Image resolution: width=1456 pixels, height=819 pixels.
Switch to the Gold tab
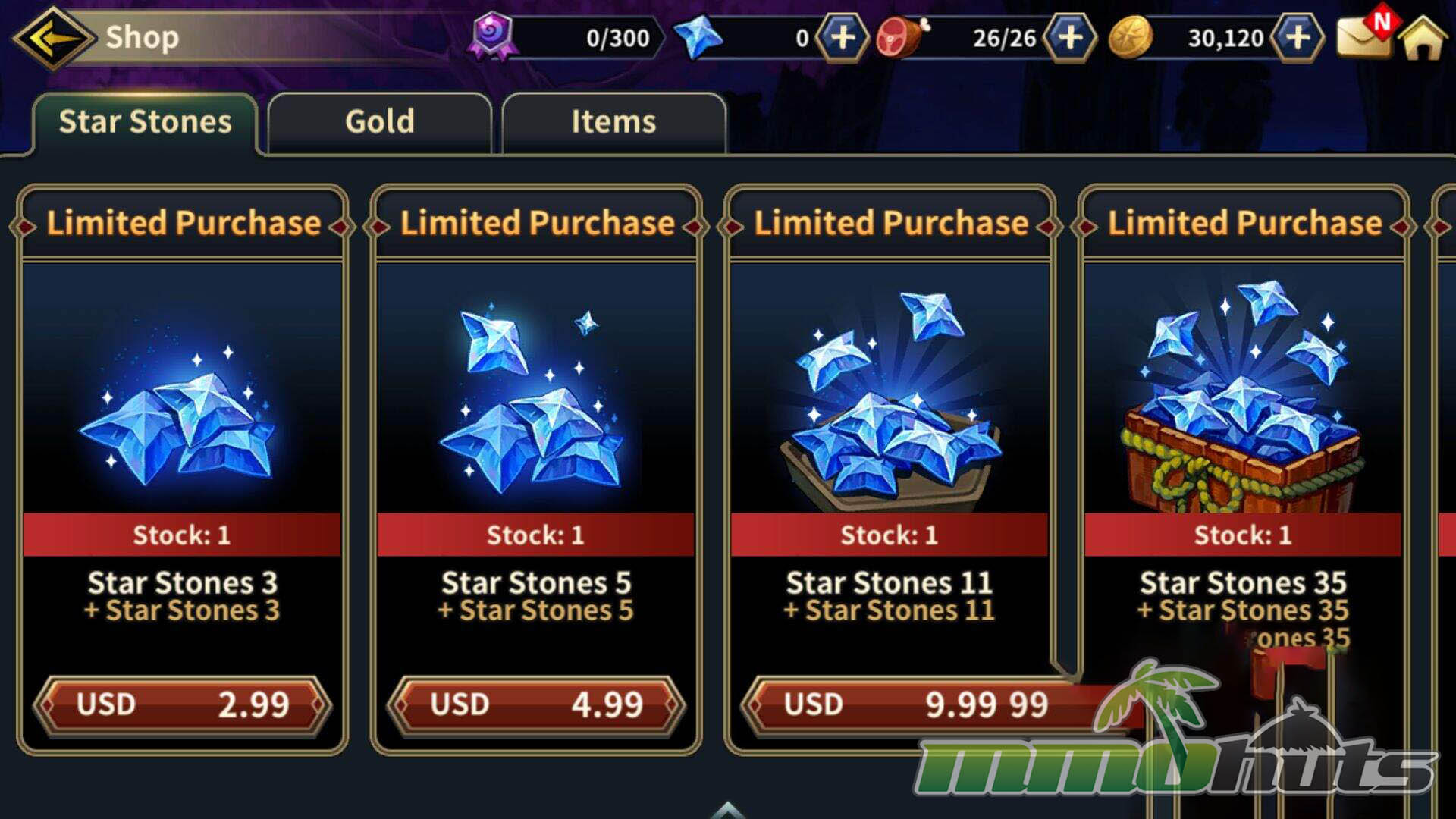point(379,123)
